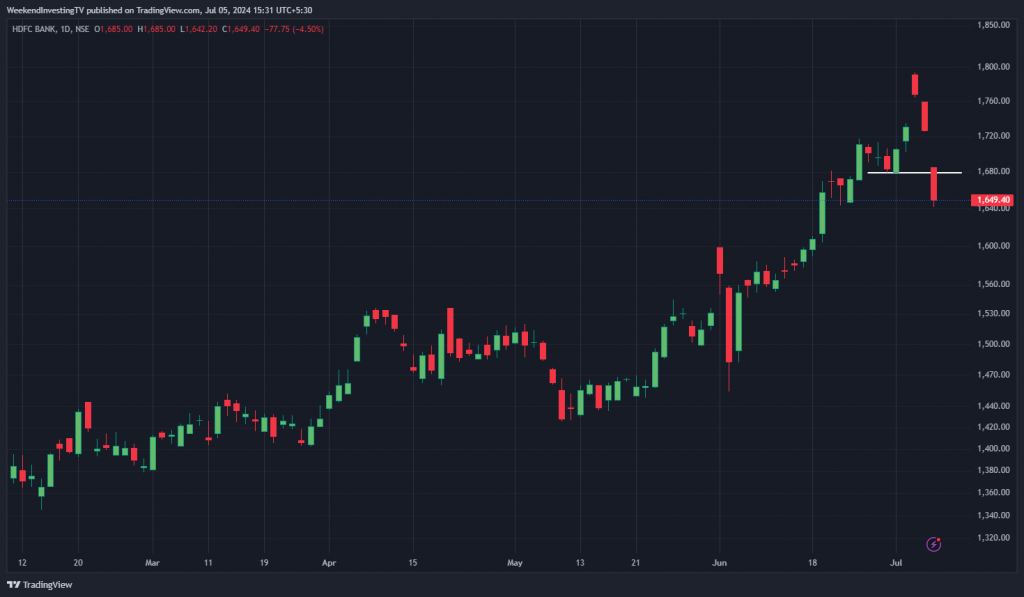Click the May label on time axis
Screen dimensions: 1024x597
tap(515, 562)
